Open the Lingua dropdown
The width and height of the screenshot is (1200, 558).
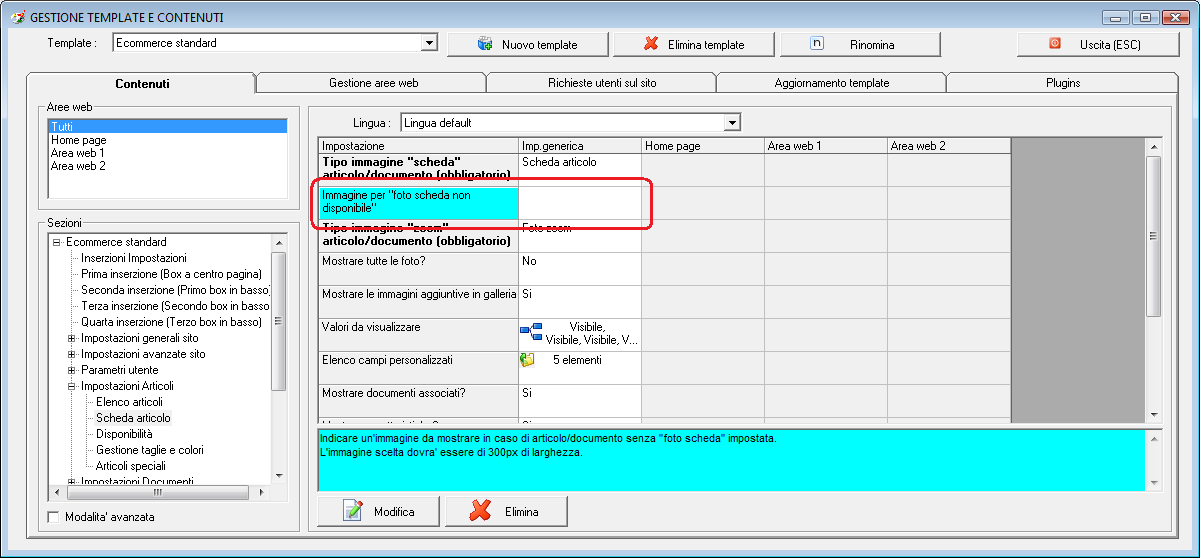point(732,123)
